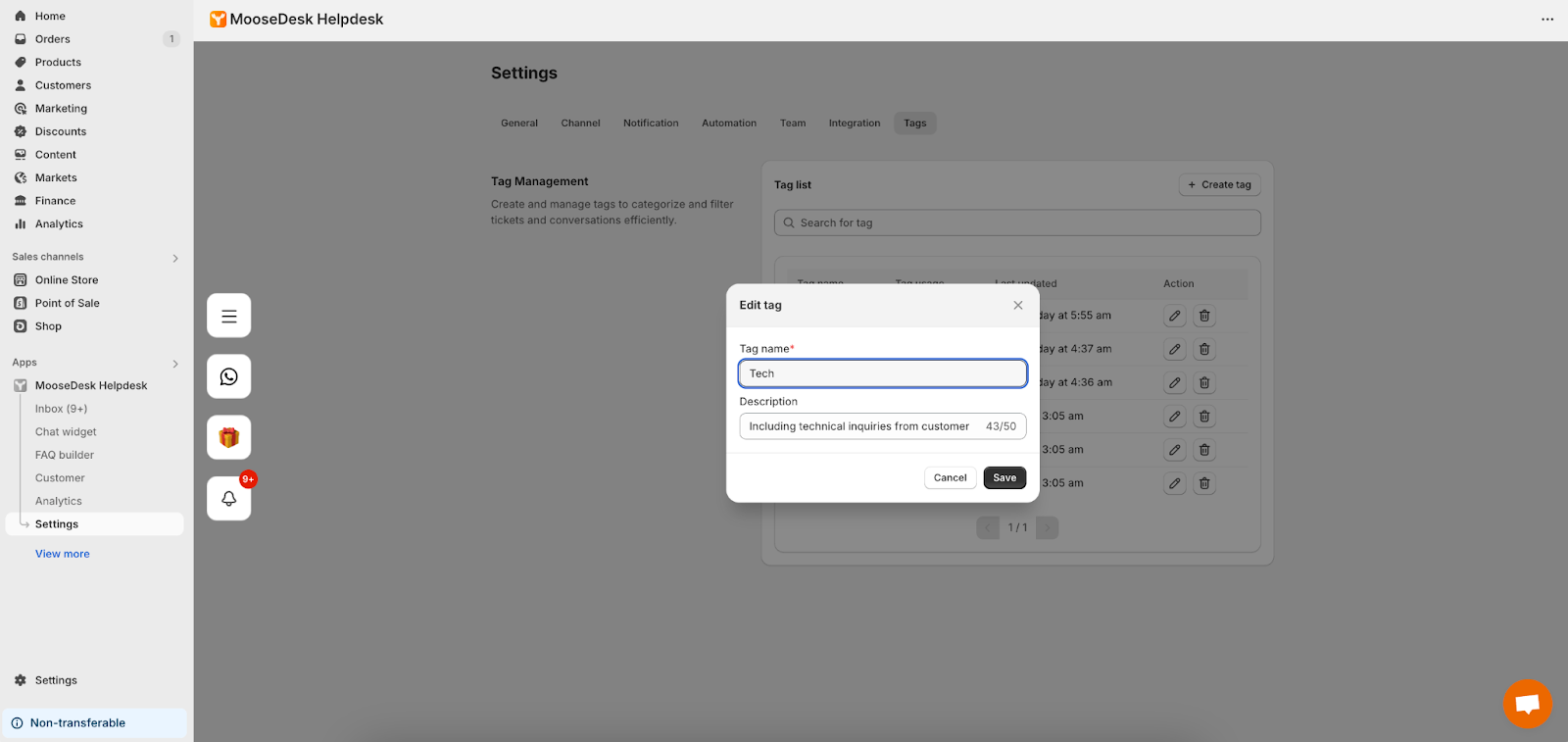The width and height of the screenshot is (1568, 742).
Task: Click the gift box floating button
Action: 229,437
